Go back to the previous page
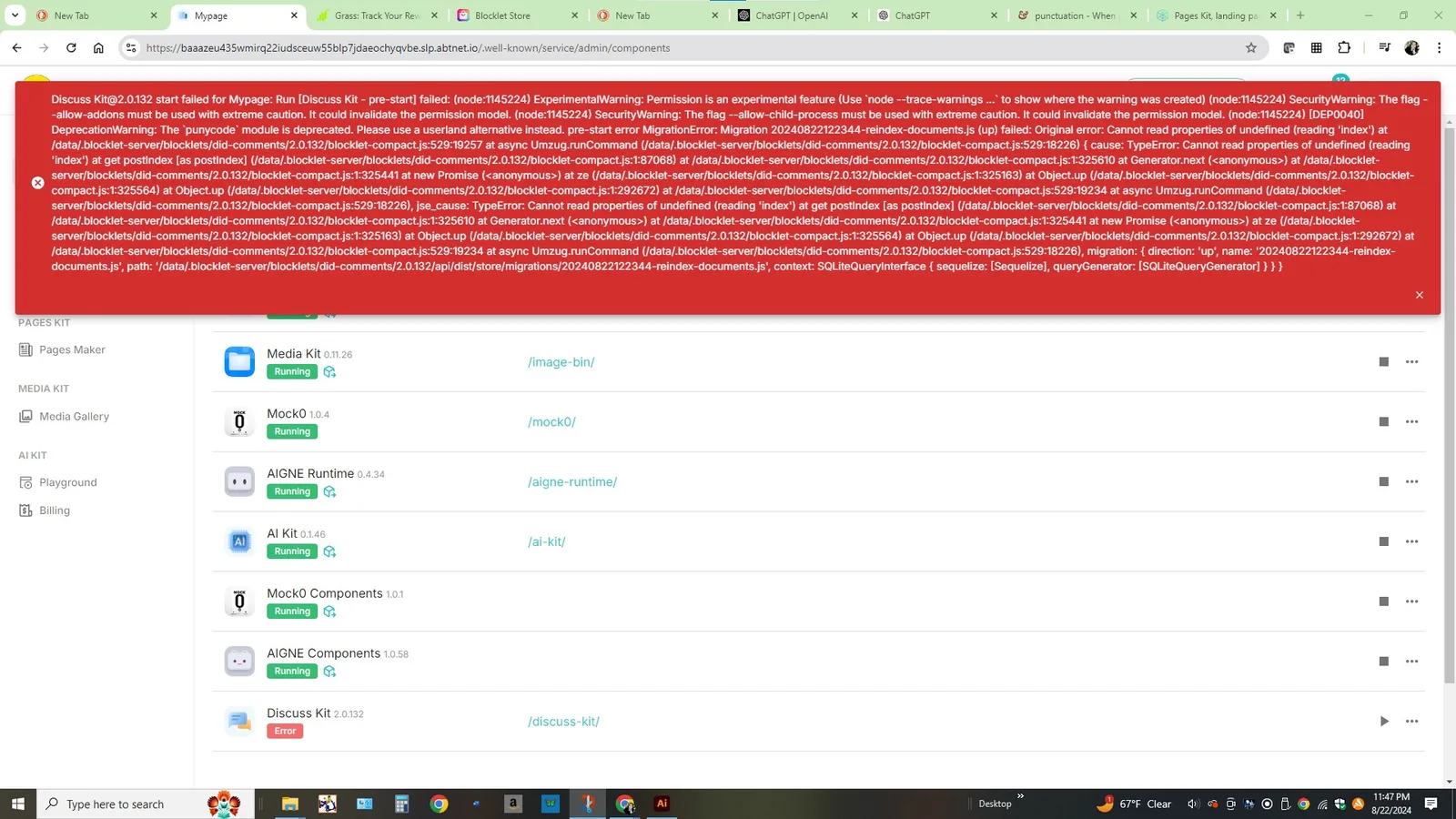Image resolution: width=1456 pixels, height=819 pixels. [x=16, y=48]
